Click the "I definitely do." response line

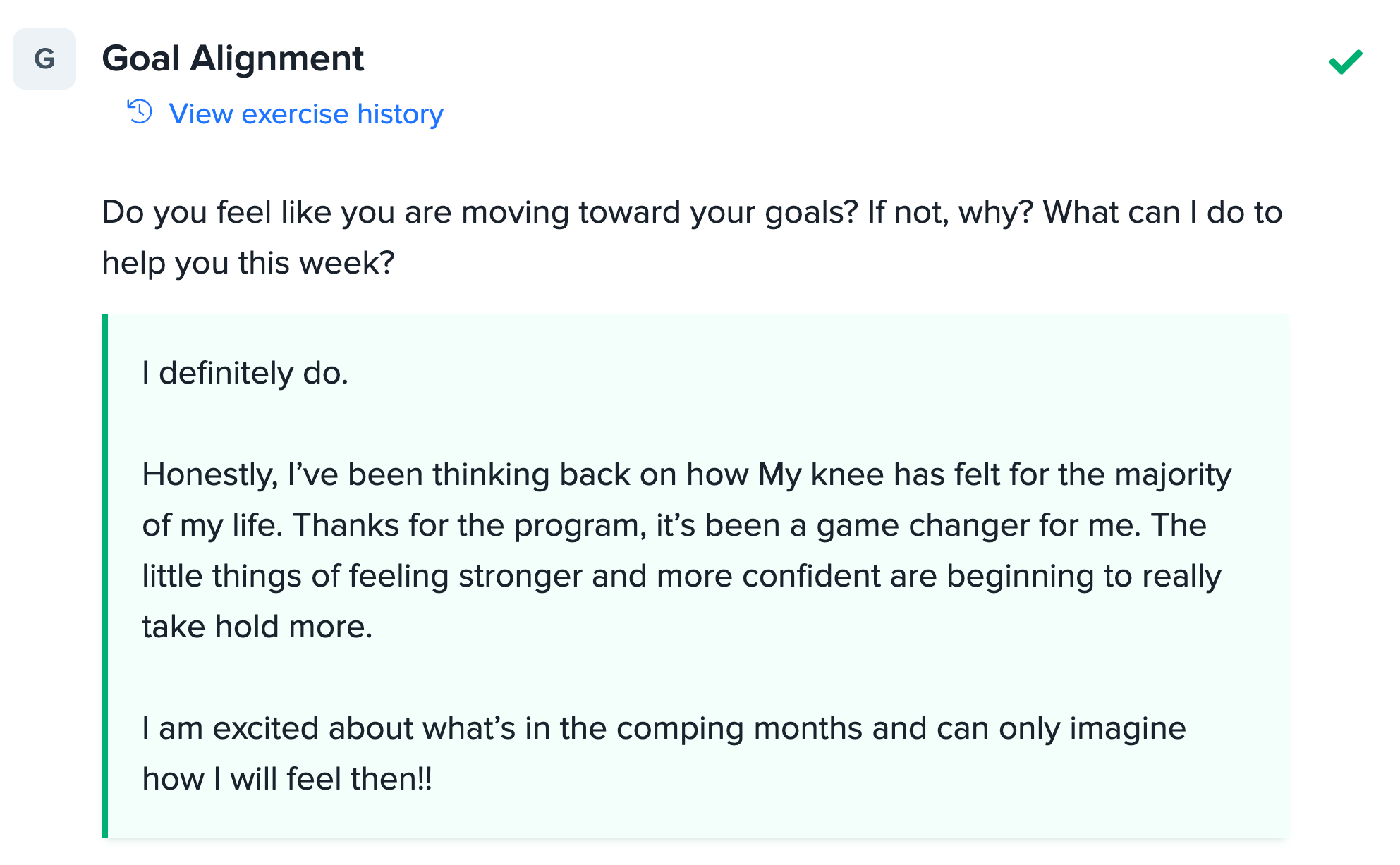245,373
